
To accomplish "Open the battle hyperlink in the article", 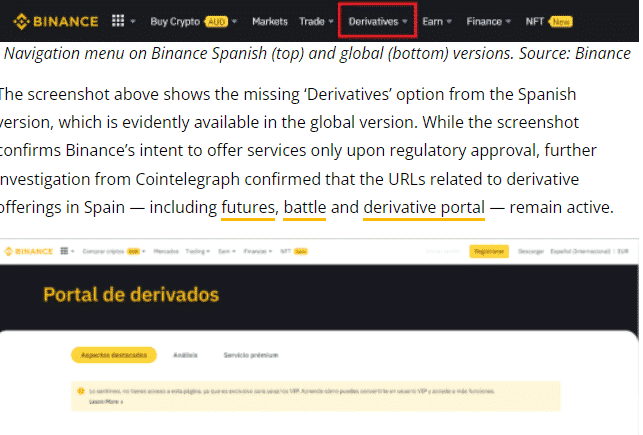I will click(305, 208).
